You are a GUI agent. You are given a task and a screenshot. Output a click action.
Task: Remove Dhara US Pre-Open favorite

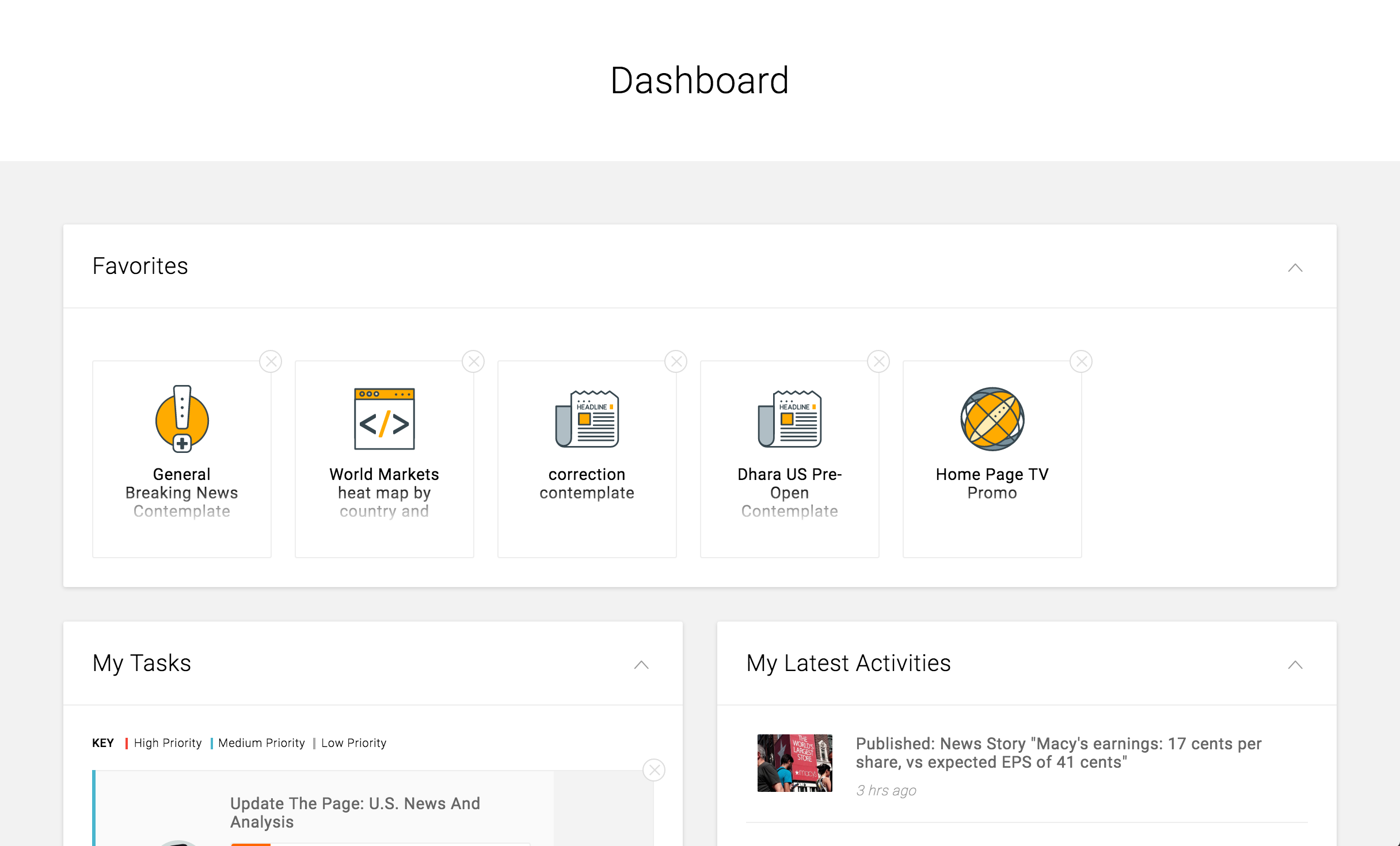(878, 361)
